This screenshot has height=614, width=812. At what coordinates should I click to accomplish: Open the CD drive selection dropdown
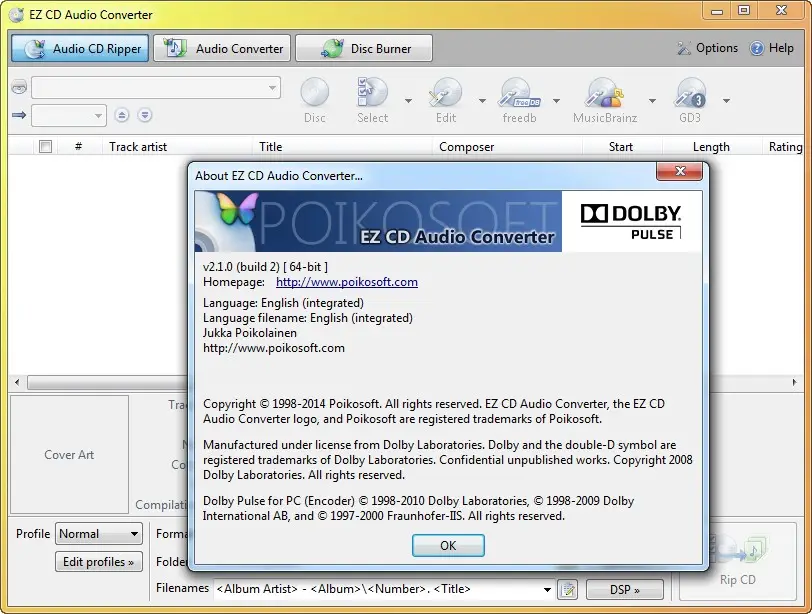pos(156,87)
